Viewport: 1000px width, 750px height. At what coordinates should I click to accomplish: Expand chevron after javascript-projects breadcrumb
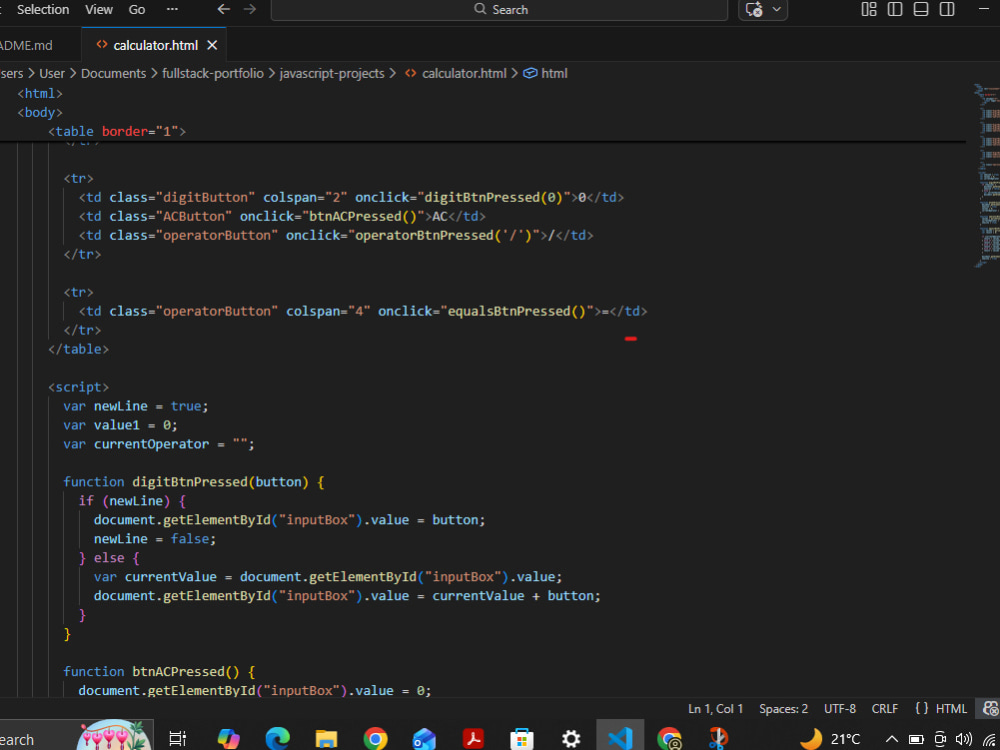click(393, 73)
